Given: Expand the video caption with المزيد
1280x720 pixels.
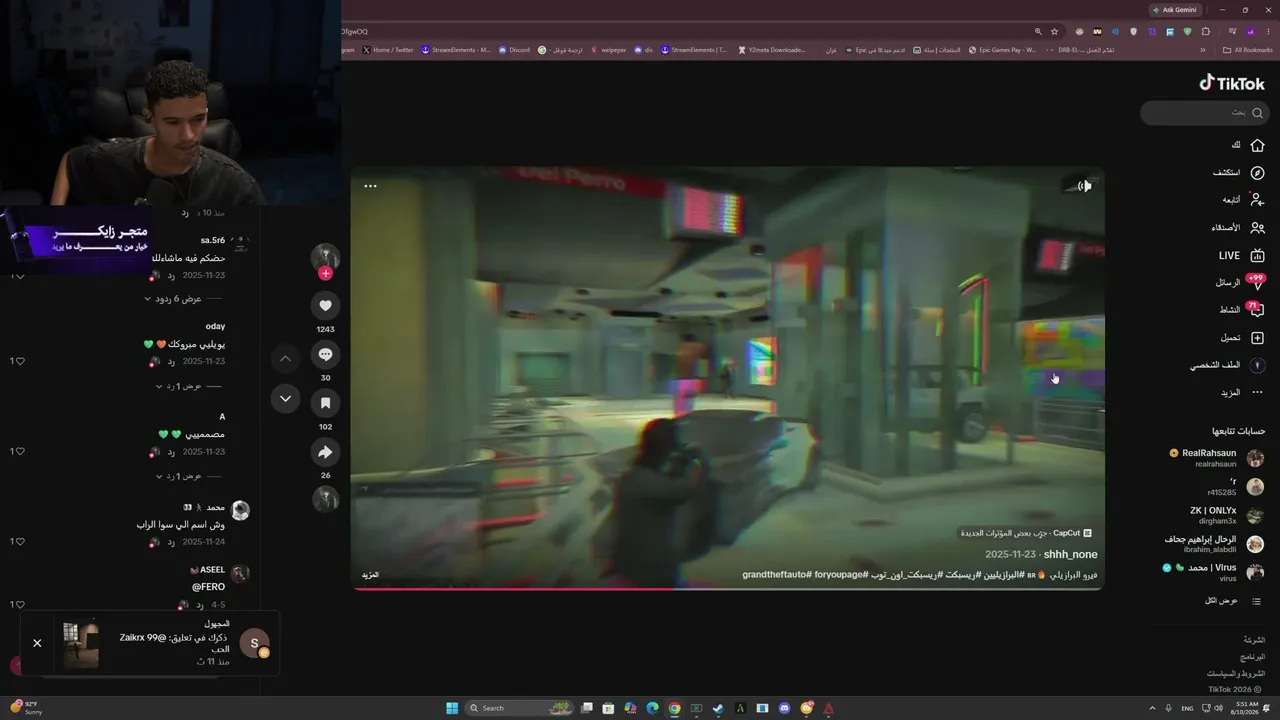Looking at the screenshot, I should tap(370, 575).
